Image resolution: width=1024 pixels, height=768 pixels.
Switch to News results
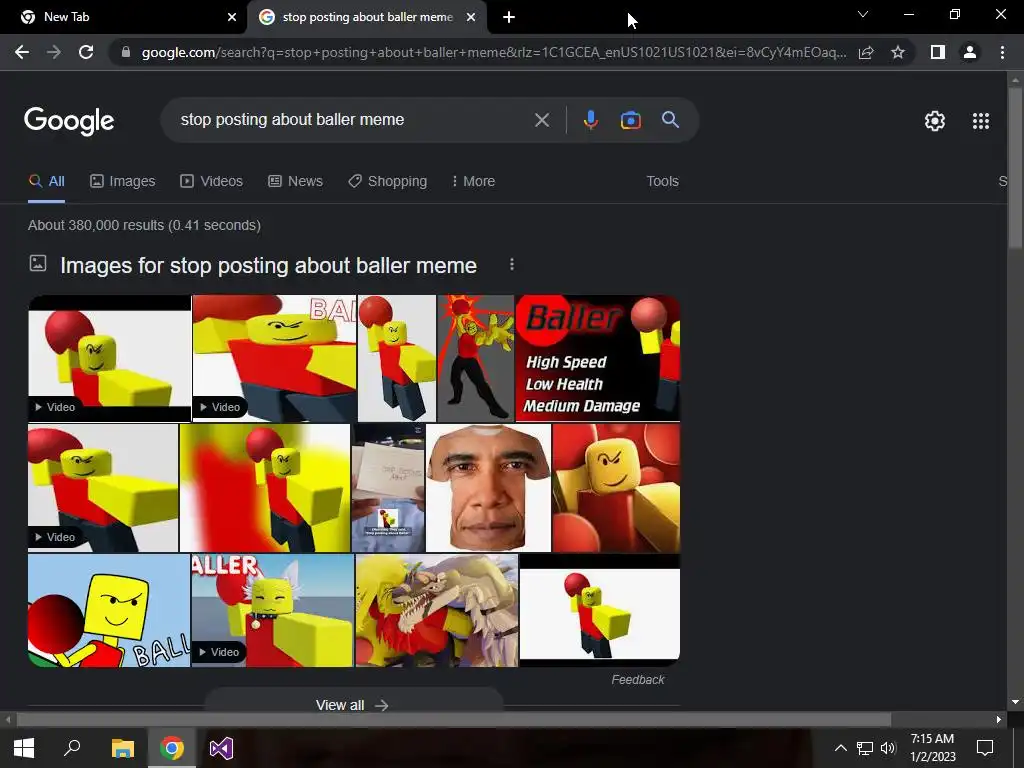tap(295, 182)
